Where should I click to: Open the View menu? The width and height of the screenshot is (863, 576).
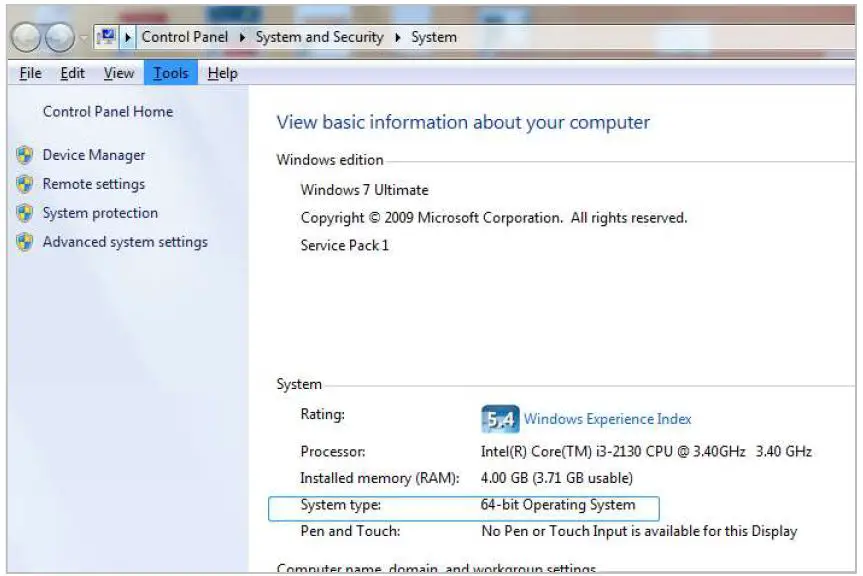click(118, 72)
